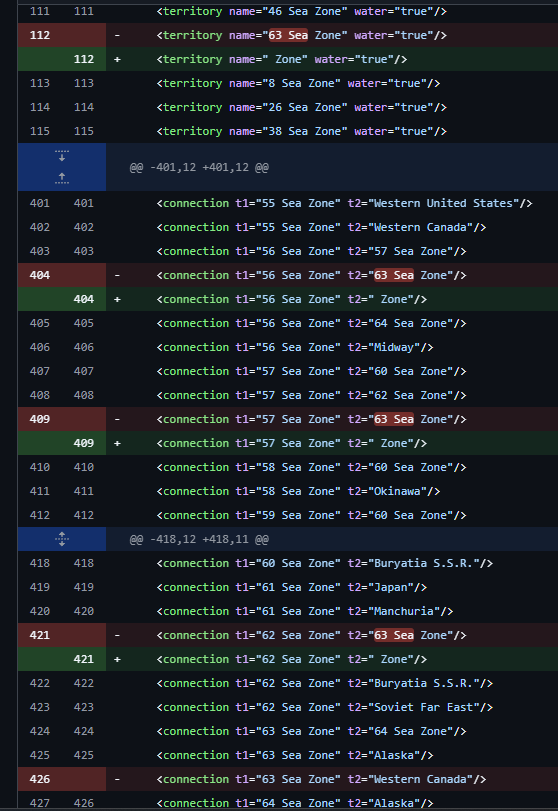Click the 63 Sea Zone to 64 Sea Zone line

[x=311, y=731]
